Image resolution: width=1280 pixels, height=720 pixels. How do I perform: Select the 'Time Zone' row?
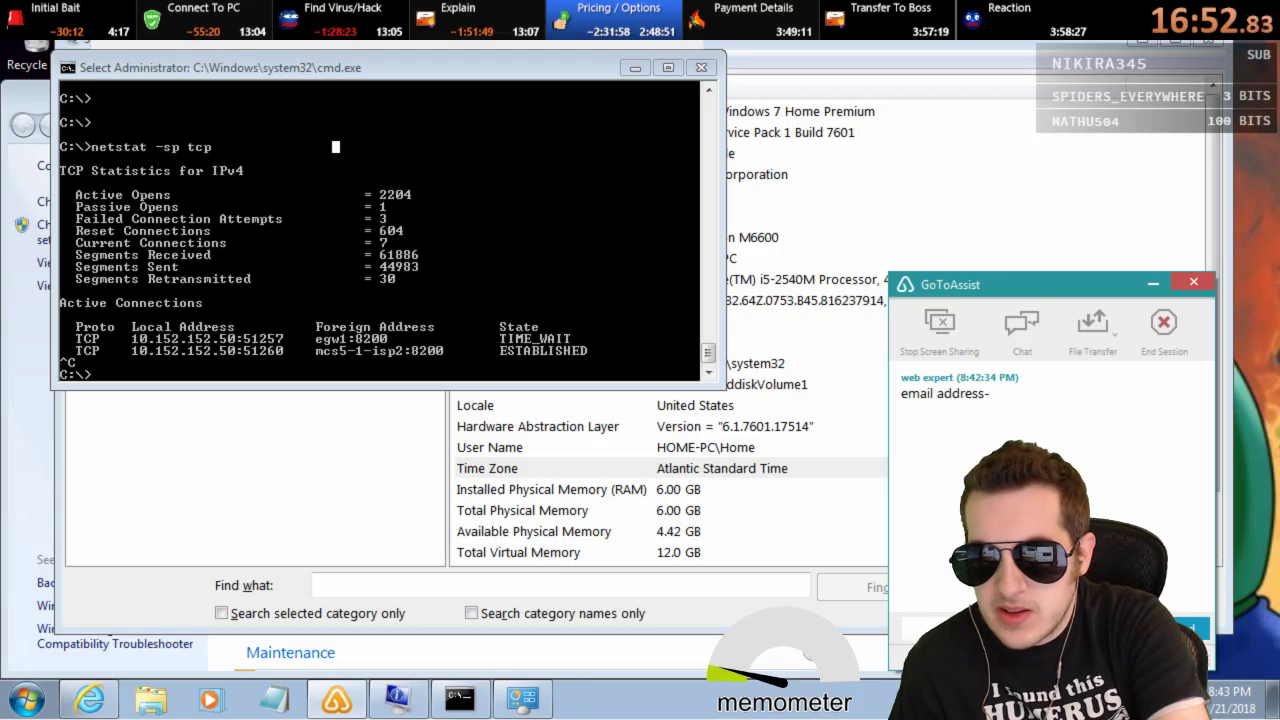click(668, 468)
